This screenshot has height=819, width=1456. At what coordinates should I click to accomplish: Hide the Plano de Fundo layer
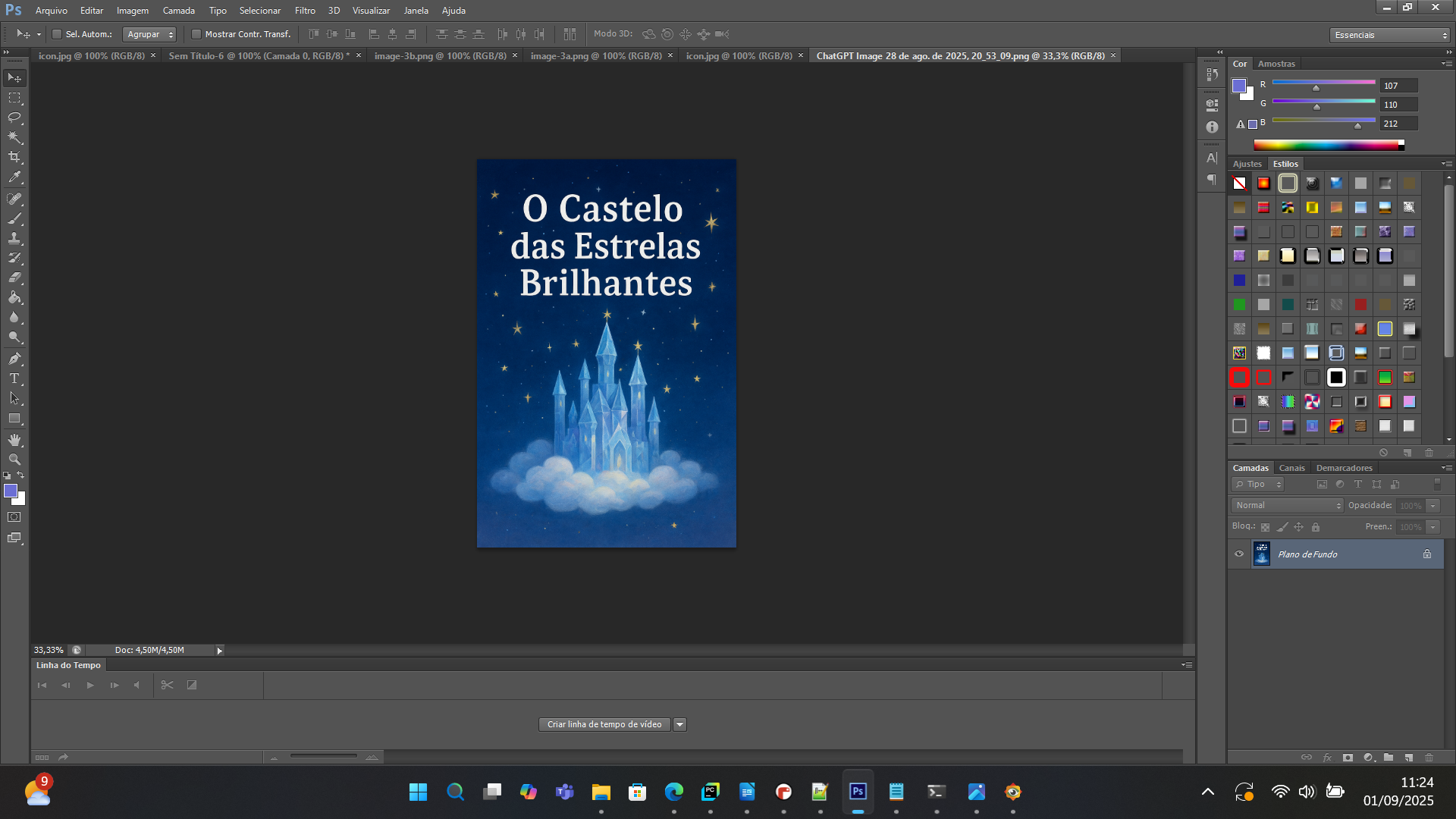tap(1239, 554)
